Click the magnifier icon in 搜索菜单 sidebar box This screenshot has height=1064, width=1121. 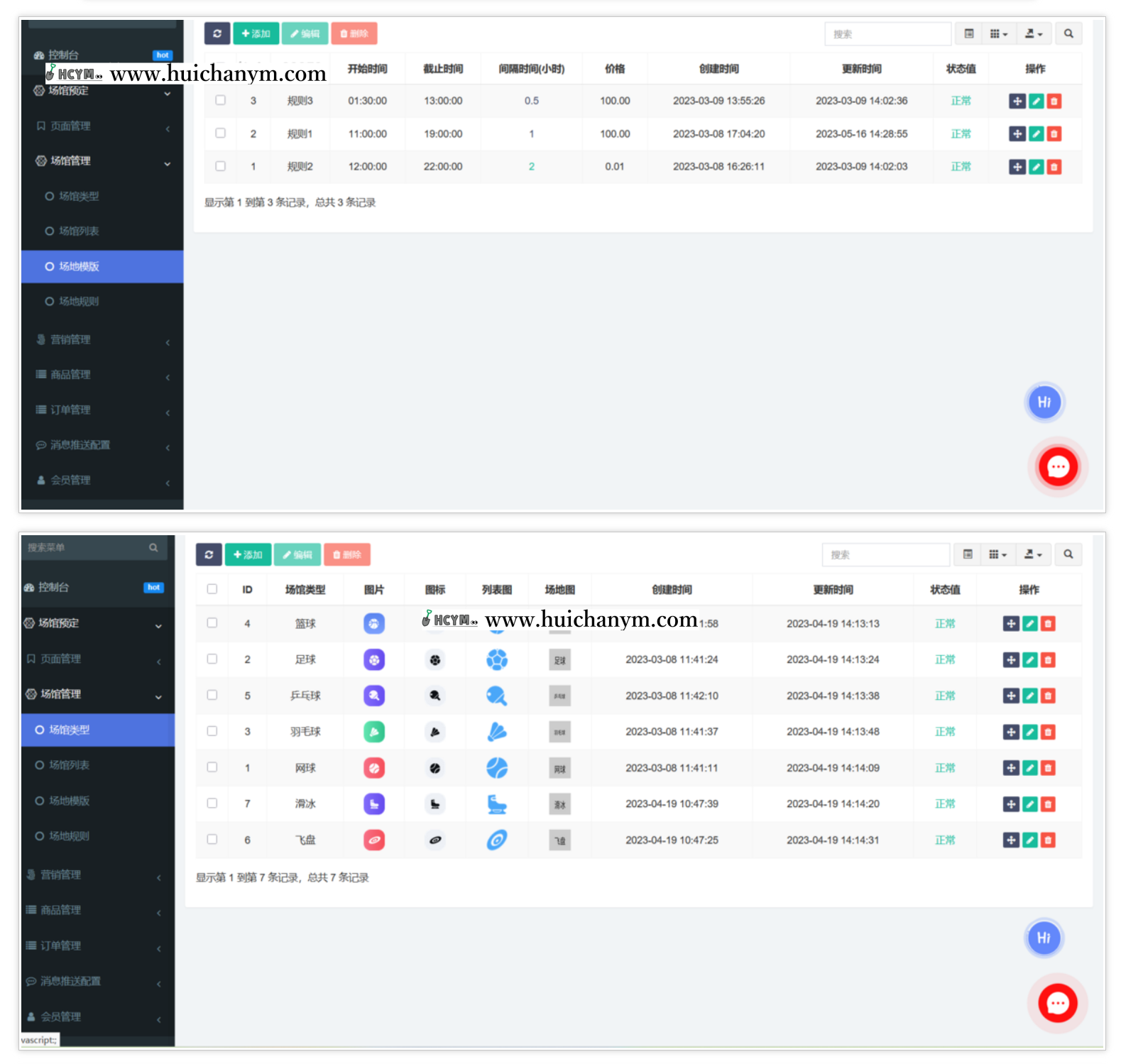point(153,548)
